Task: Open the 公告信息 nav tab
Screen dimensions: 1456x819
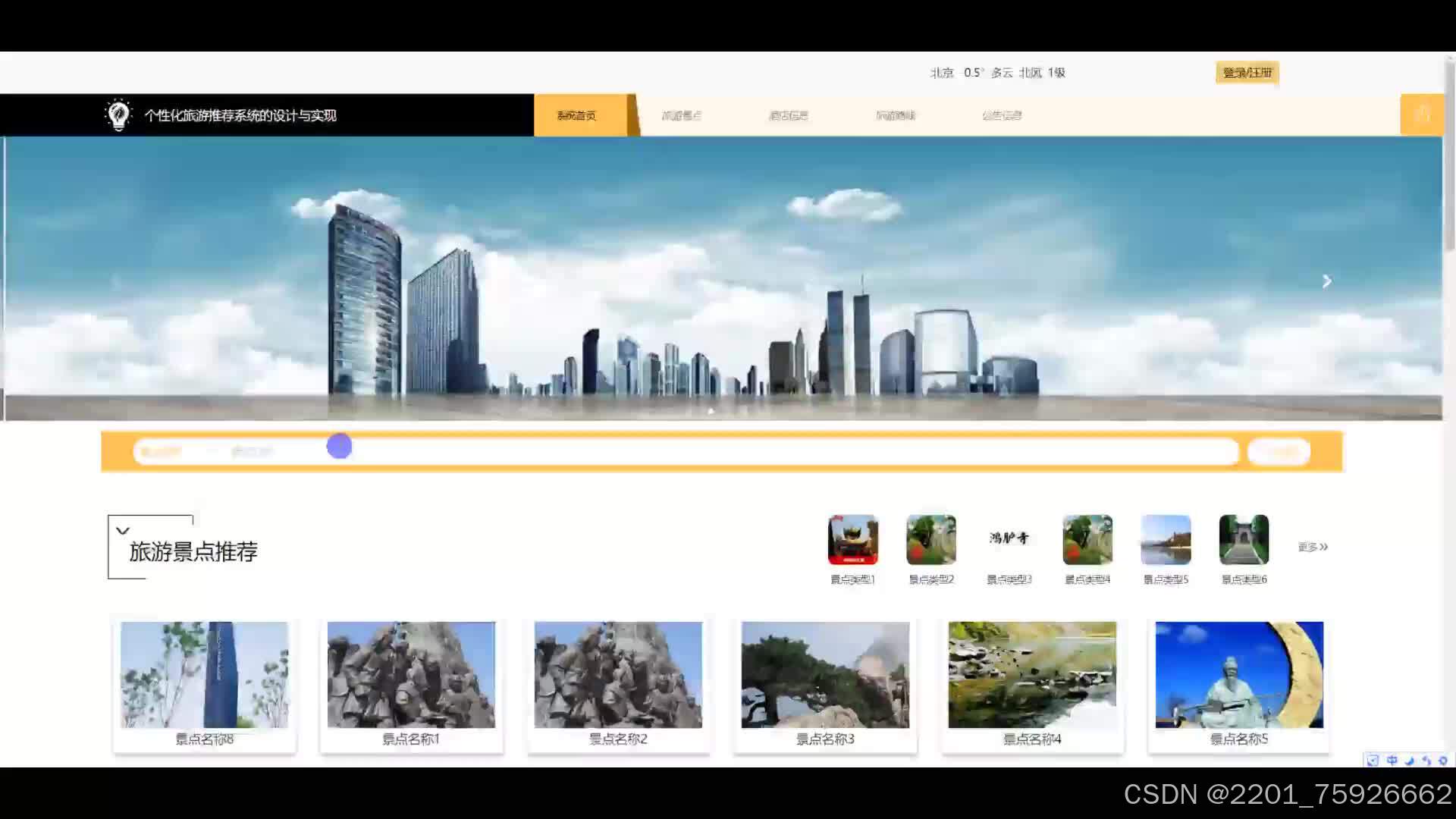Action: tap(1002, 115)
